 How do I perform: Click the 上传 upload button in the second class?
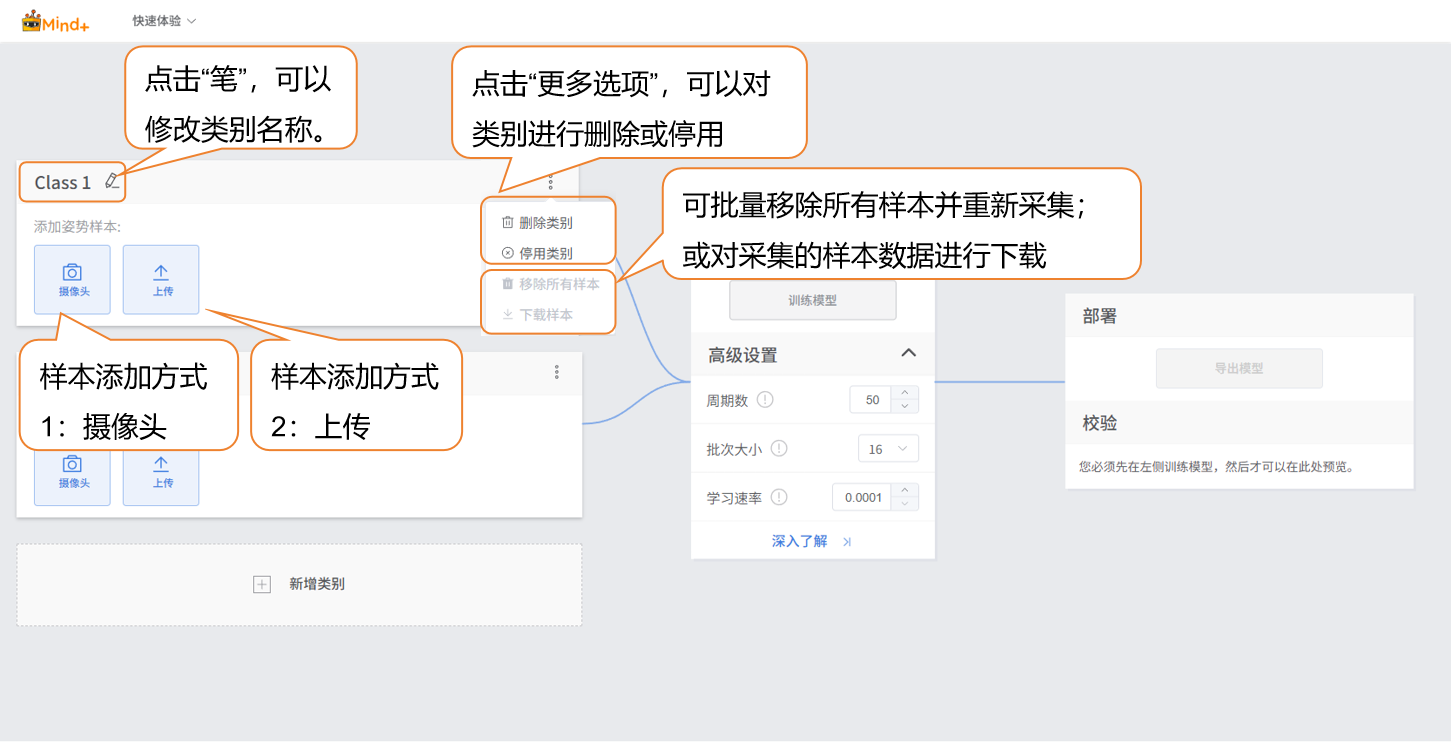click(161, 472)
